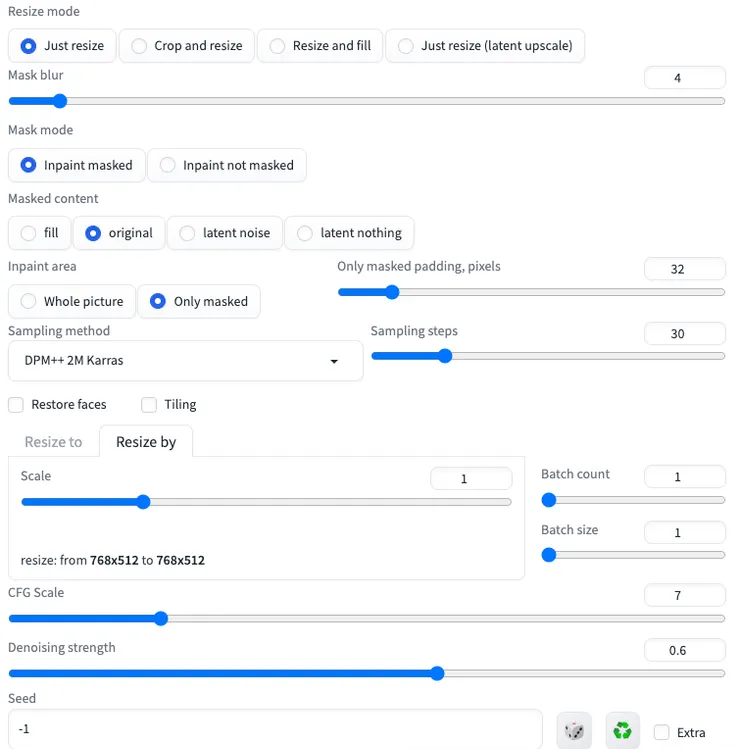Enable the Restore faces checkbox
Screen dimensions: 740x749
pyautogui.click(x=16, y=405)
